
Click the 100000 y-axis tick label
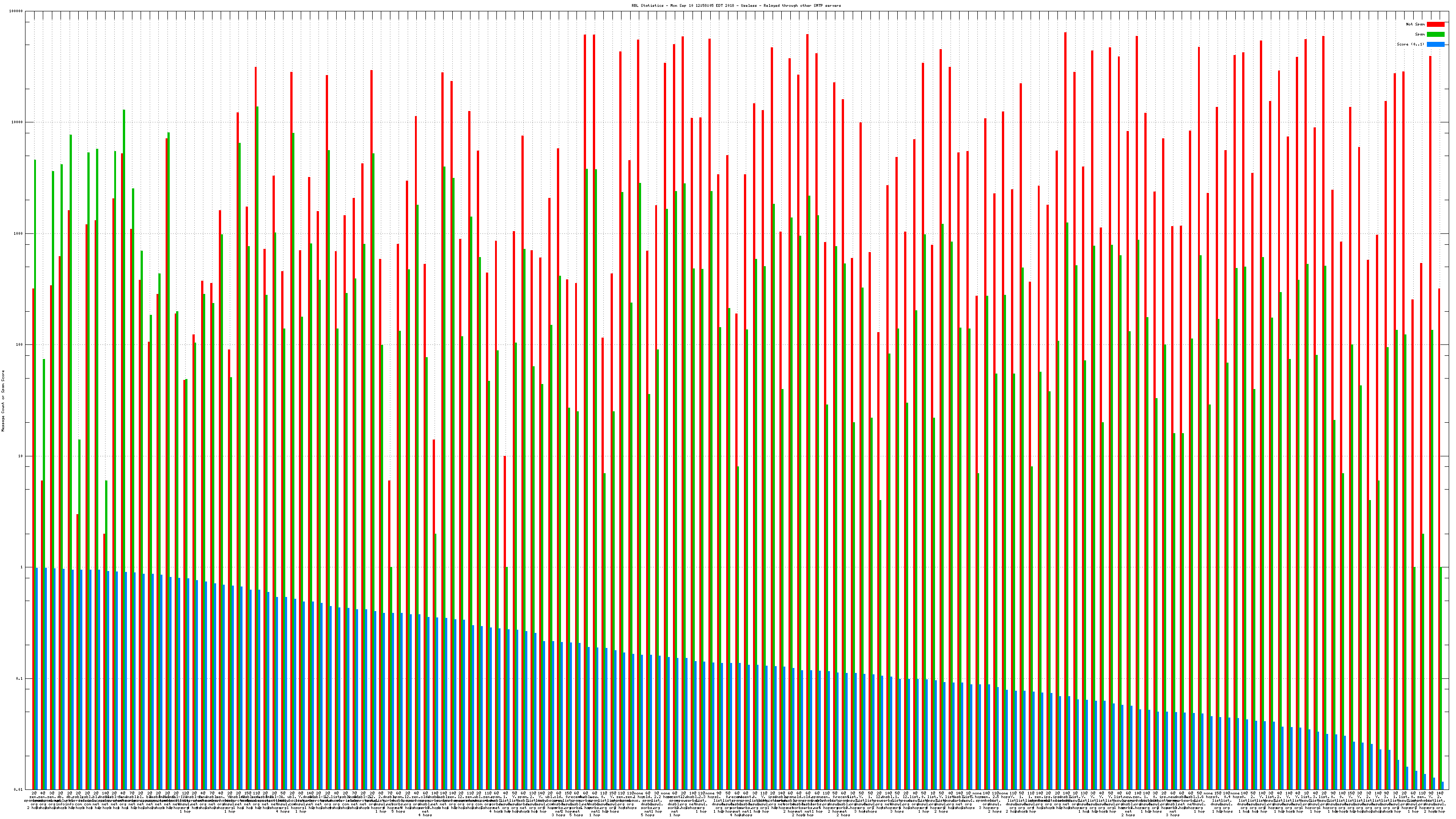pyautogui.click(x=16, y=11)
